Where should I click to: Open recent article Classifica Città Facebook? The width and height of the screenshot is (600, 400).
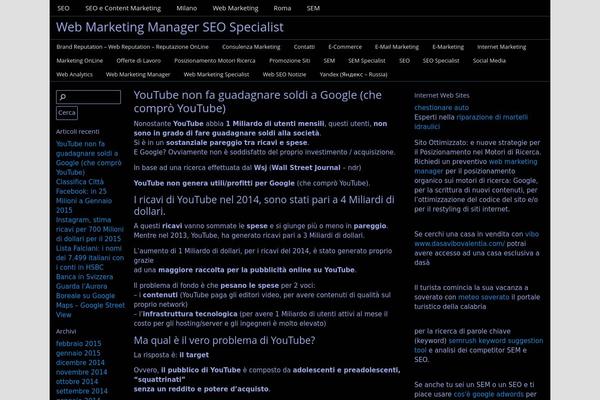(x=84, y=196)
